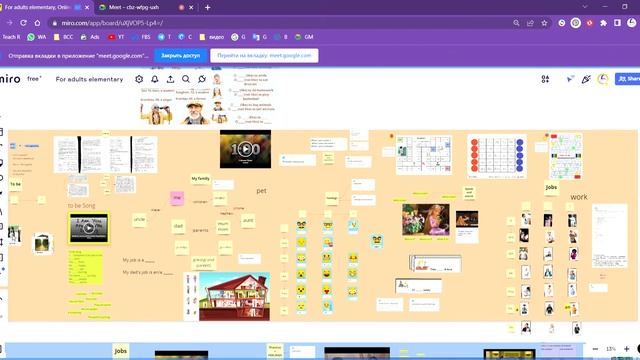Select the To be sticky note

(x=16, y=184)
